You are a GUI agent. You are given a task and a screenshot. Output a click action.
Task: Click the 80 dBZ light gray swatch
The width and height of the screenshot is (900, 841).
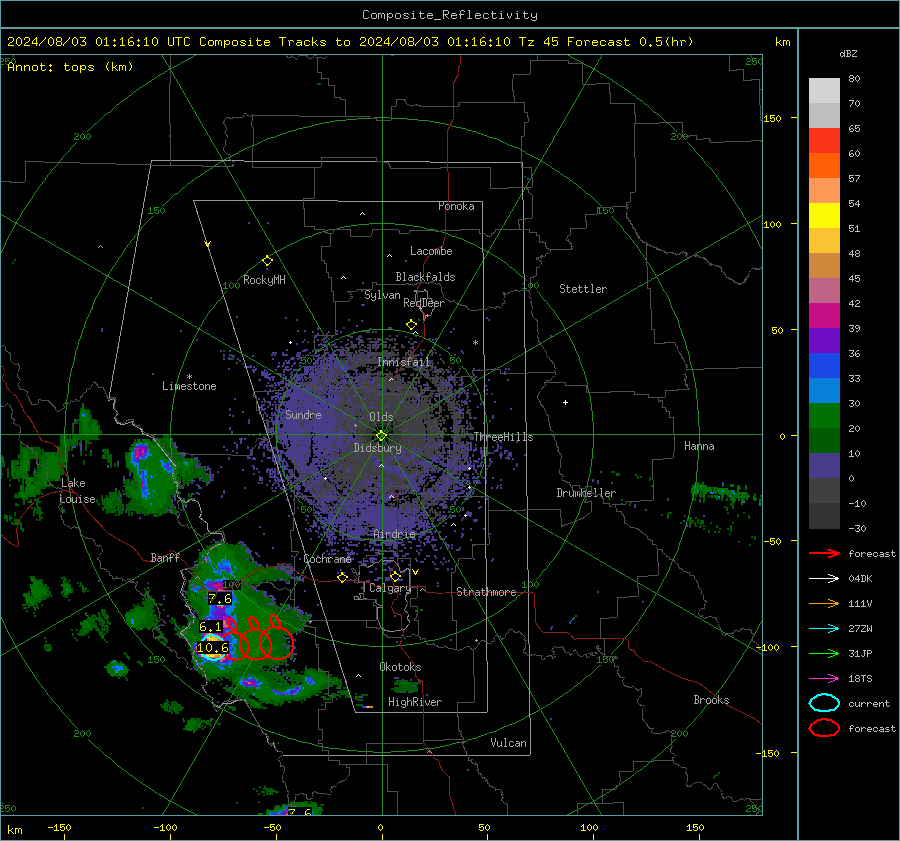pos(824,90)
